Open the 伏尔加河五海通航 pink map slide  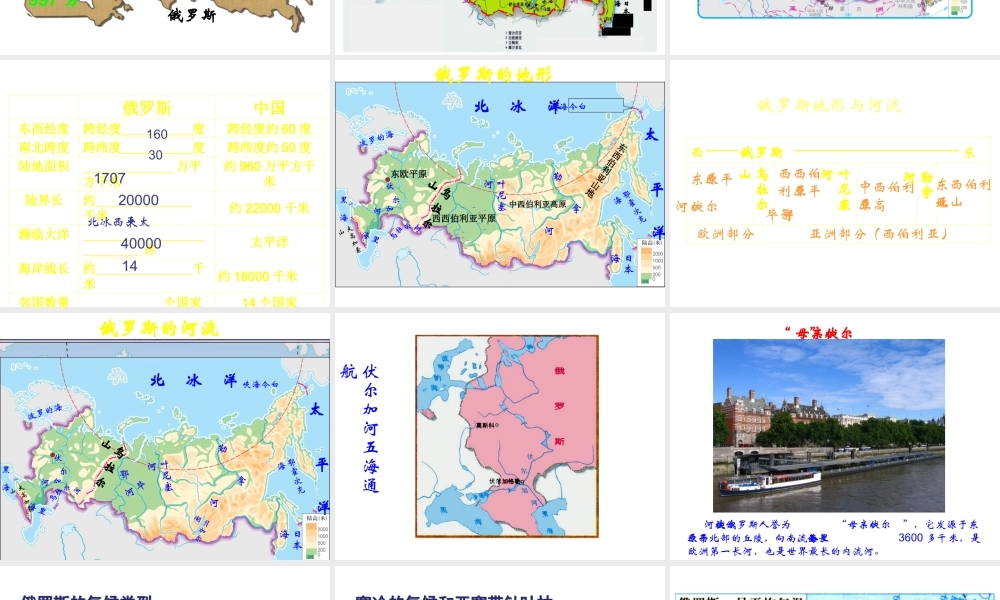pos(500,436)
